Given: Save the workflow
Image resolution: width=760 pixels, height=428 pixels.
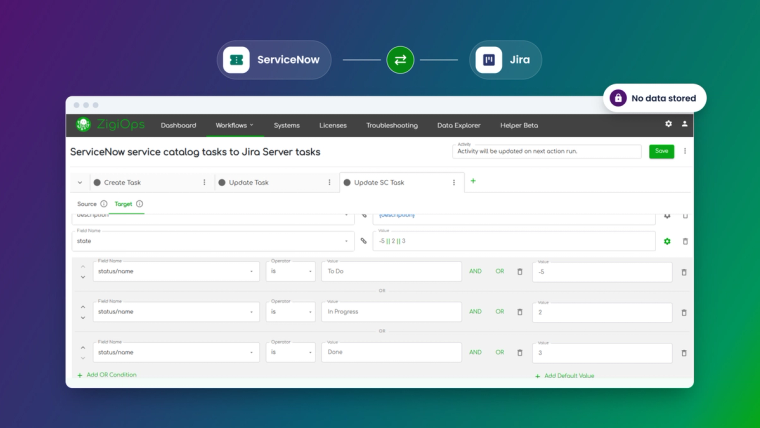Looking at the screenshot, I should coord(662,151).
